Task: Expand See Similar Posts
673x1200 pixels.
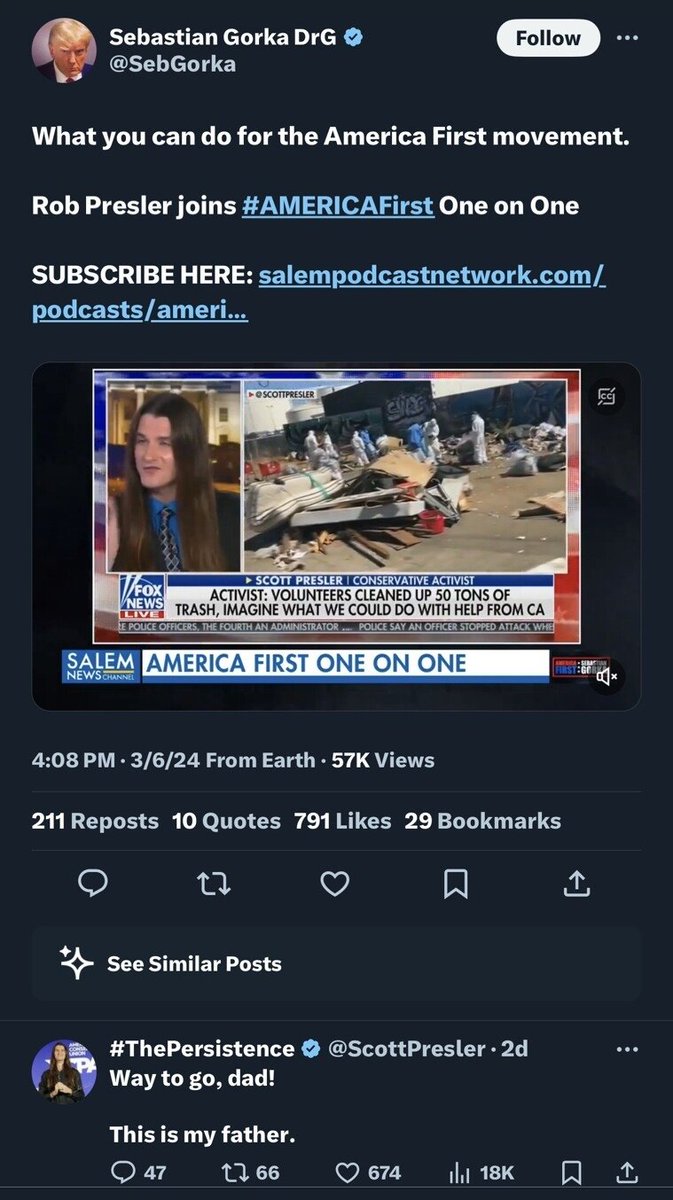Action: (x=194, y=964)
